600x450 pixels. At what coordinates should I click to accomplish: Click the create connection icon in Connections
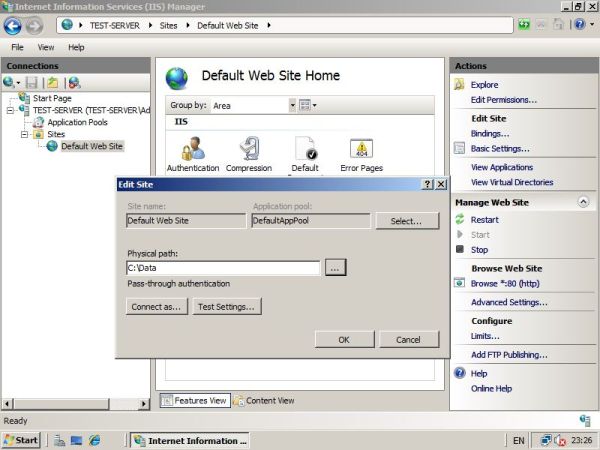8,82
